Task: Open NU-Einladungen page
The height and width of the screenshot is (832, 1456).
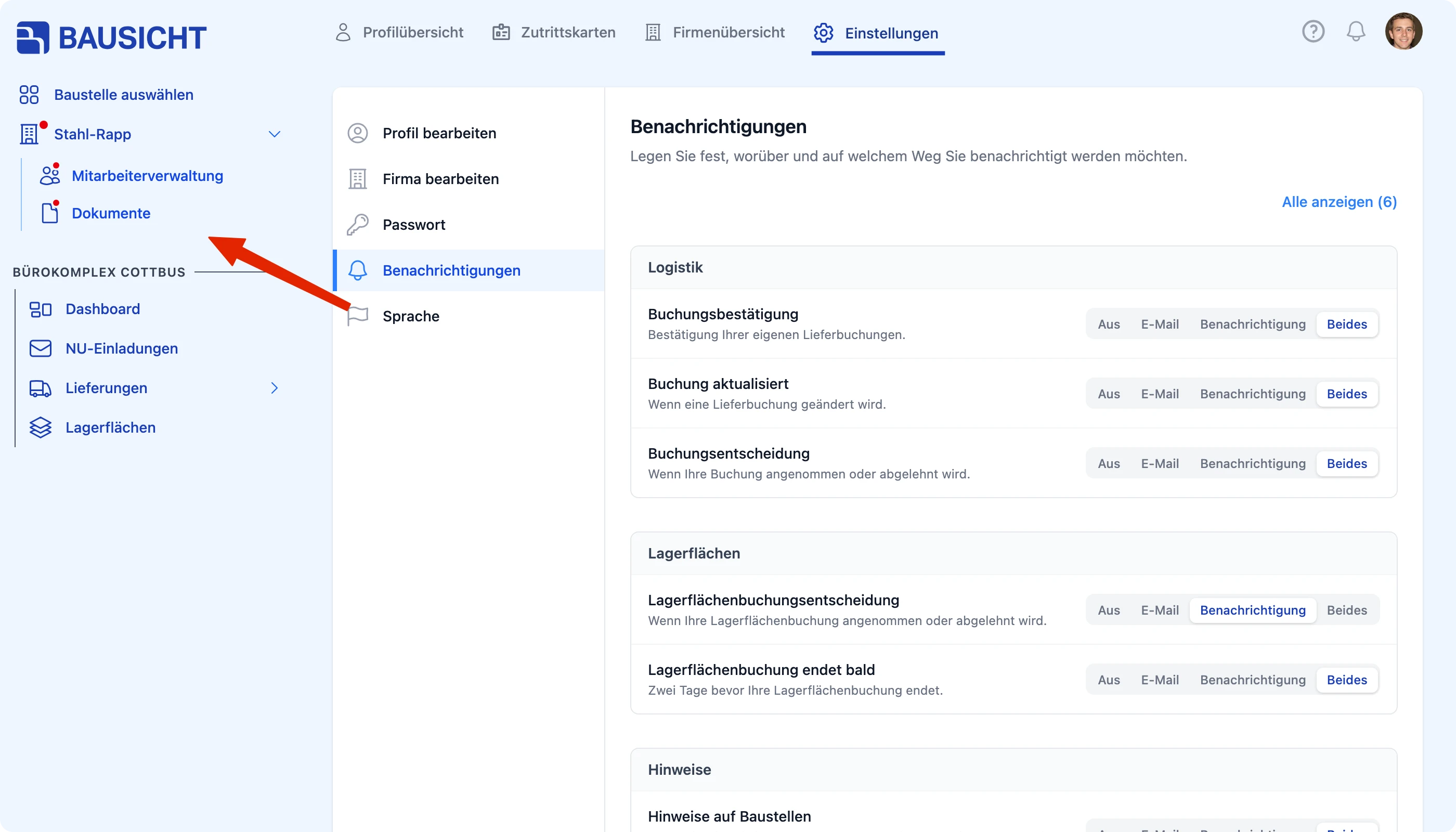Action: tap(122, 348)
